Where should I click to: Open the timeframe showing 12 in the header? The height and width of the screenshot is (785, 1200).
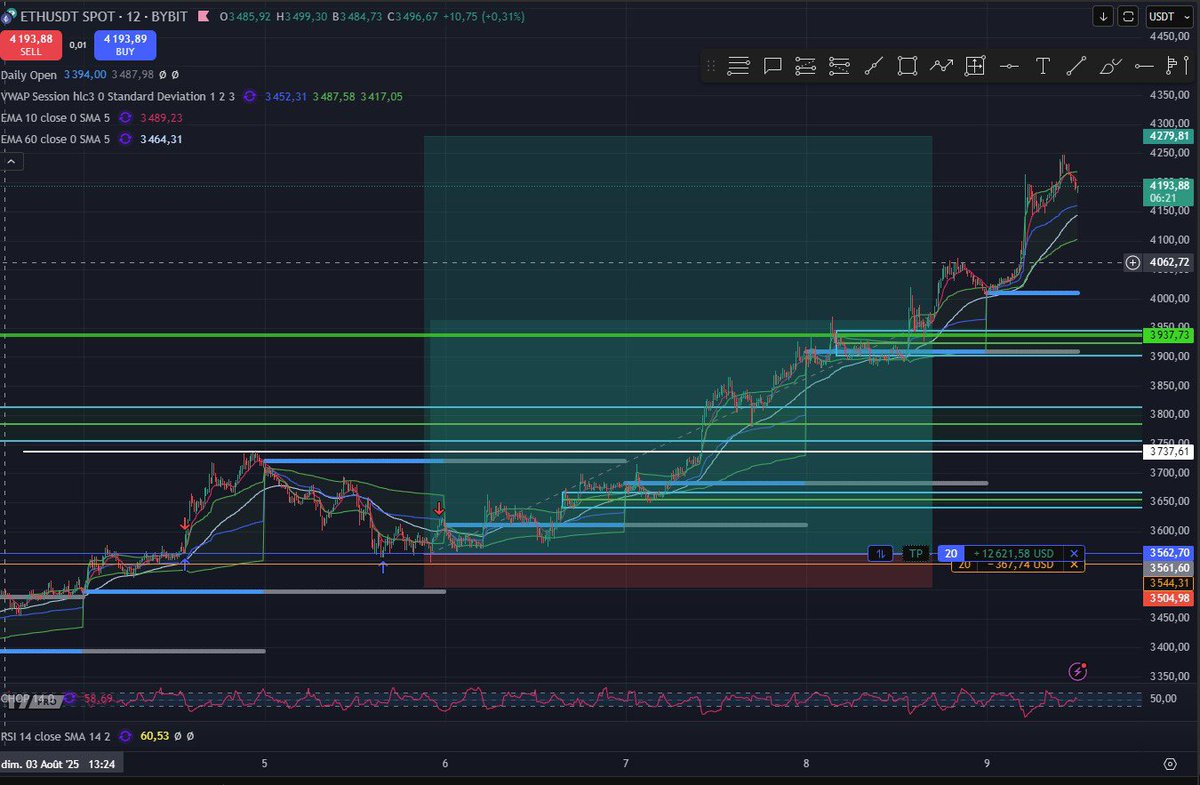[x=132, y=16]
